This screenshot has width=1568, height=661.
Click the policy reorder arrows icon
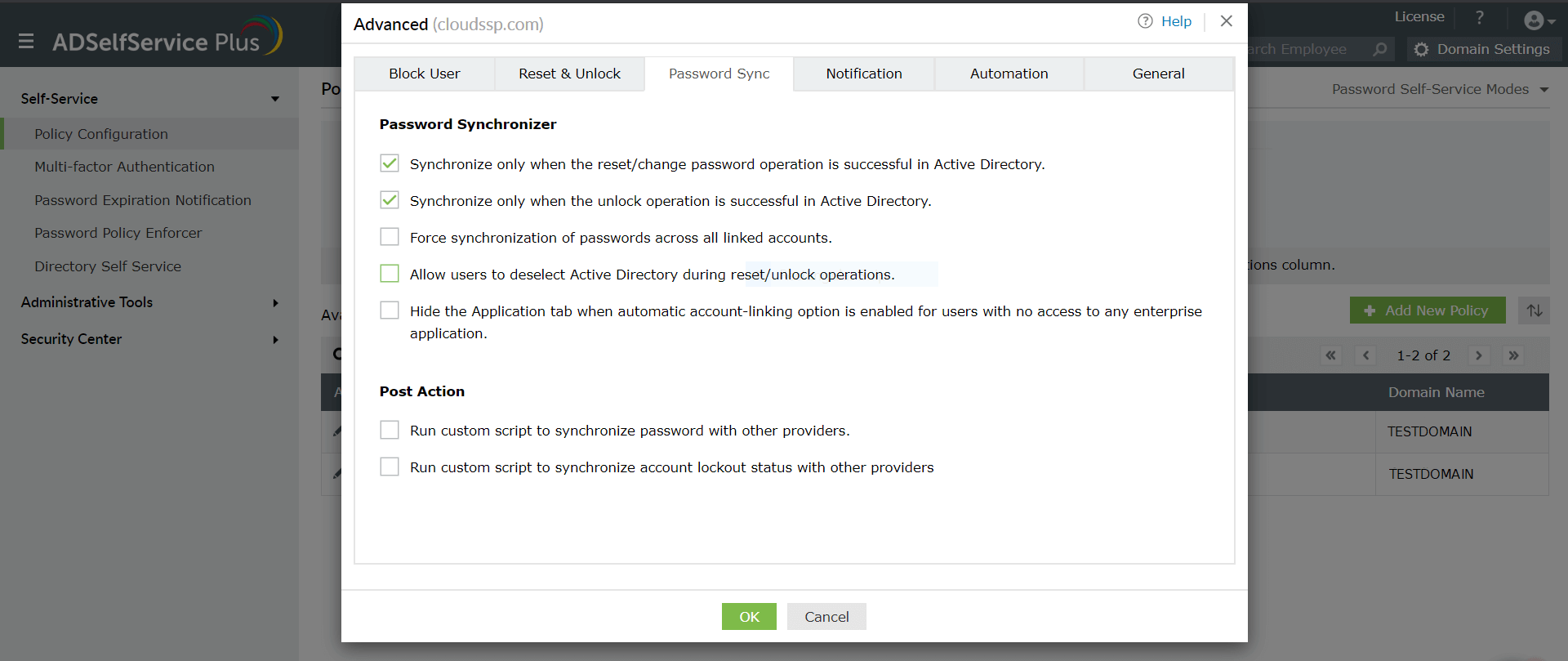1535,310
